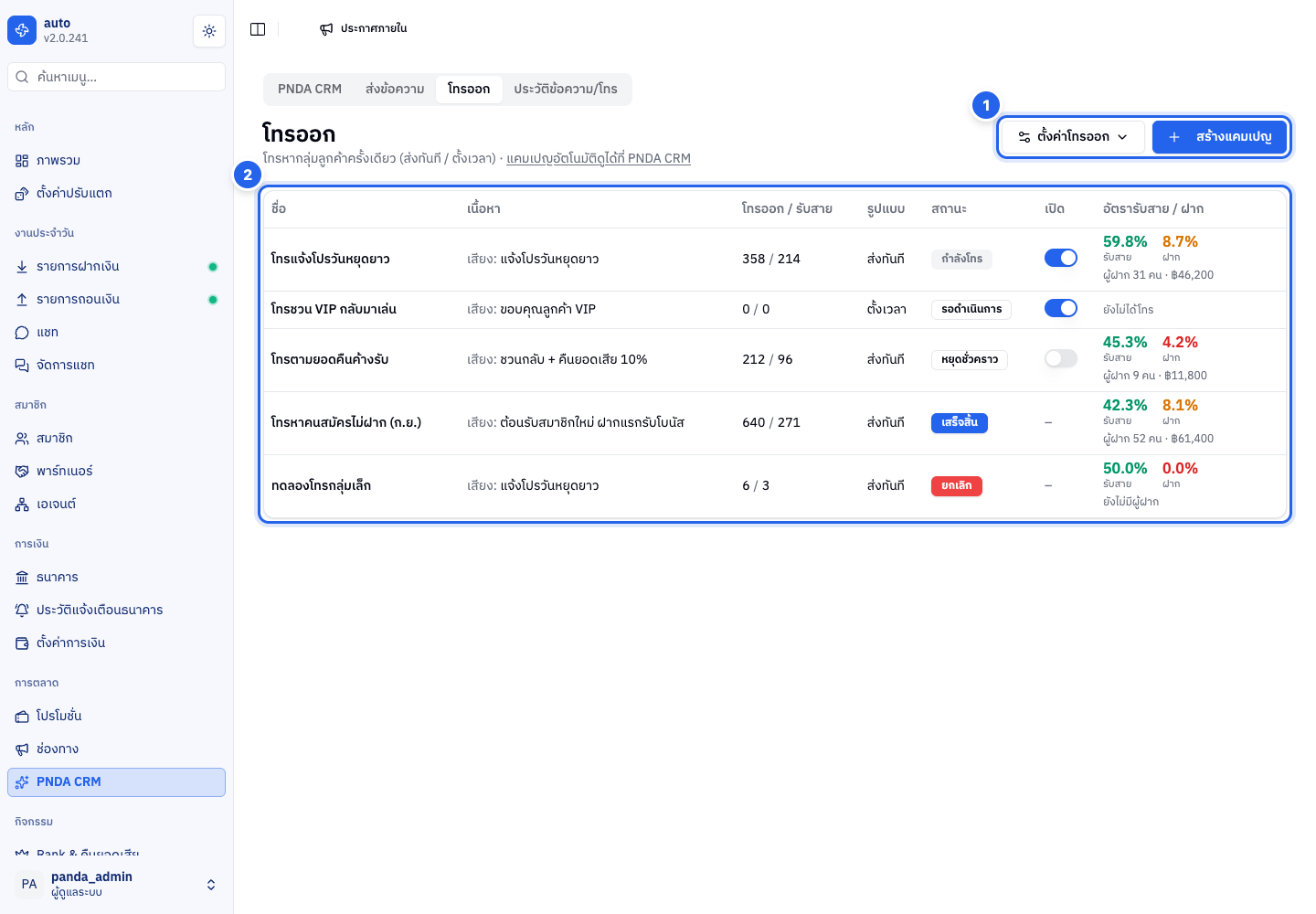Select ทดลองโทรกลุ่มเล็ก campaign name

coord(321,486)
